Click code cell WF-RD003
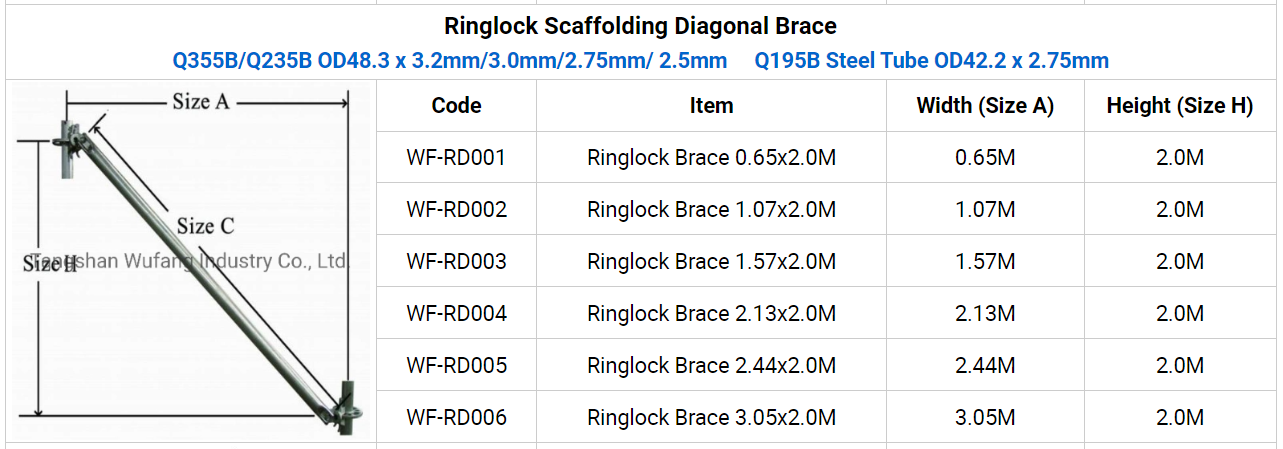This screenshot has height=449, width=1283. click(x=456, y=261)
